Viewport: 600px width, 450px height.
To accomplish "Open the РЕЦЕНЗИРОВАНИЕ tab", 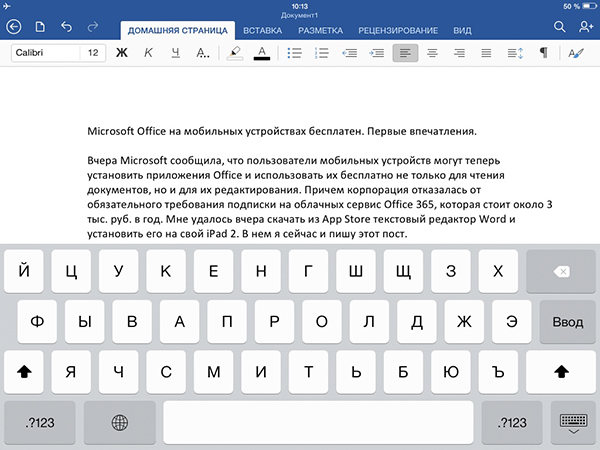I will click(x=398, y=31).
